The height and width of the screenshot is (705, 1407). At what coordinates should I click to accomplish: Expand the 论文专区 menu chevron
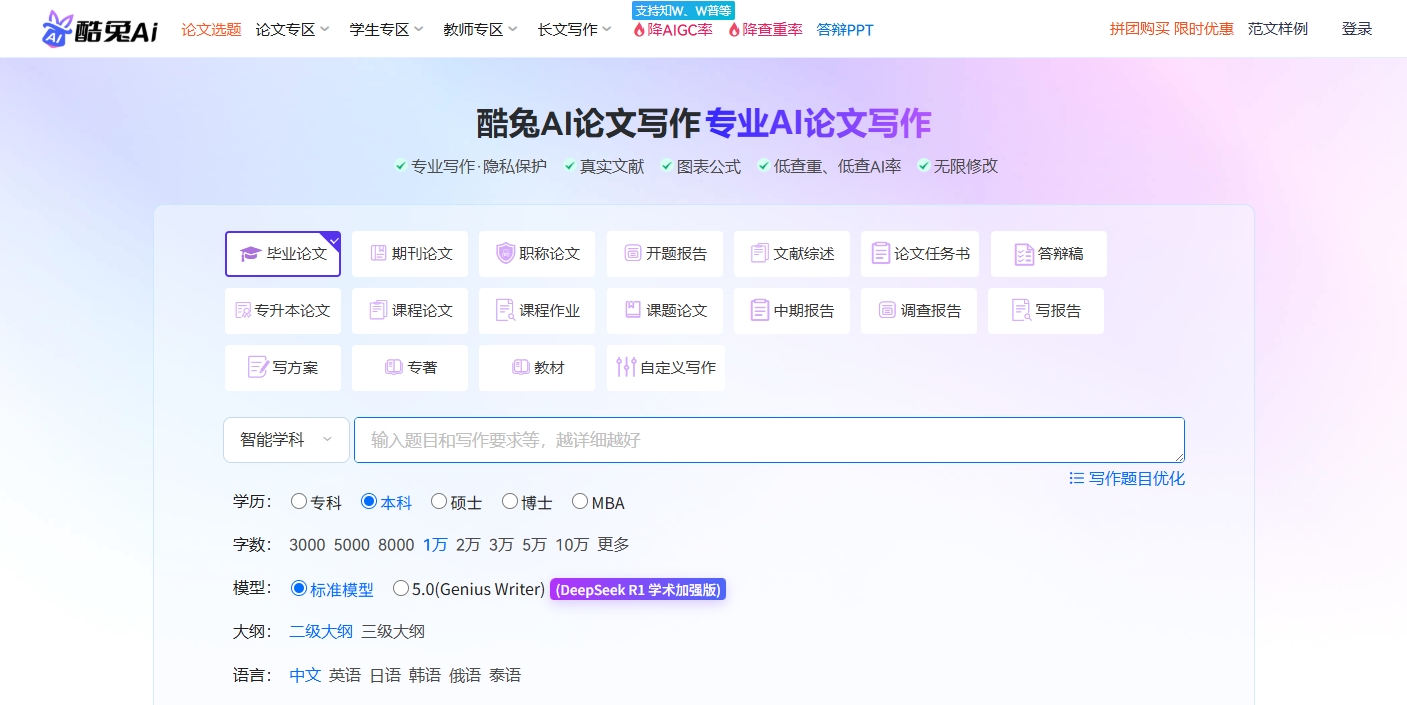coord(325,30)
